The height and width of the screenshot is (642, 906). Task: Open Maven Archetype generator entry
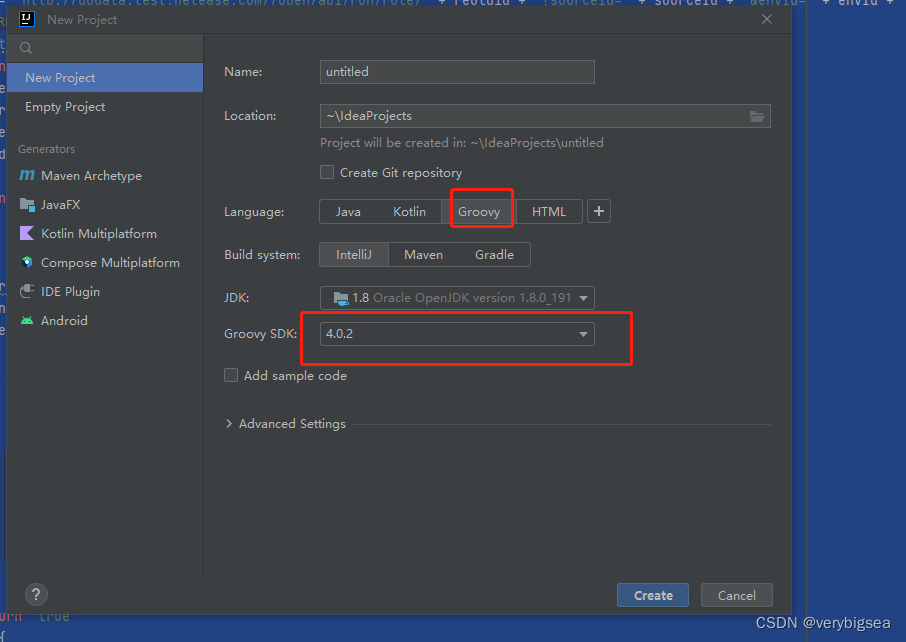105,175
